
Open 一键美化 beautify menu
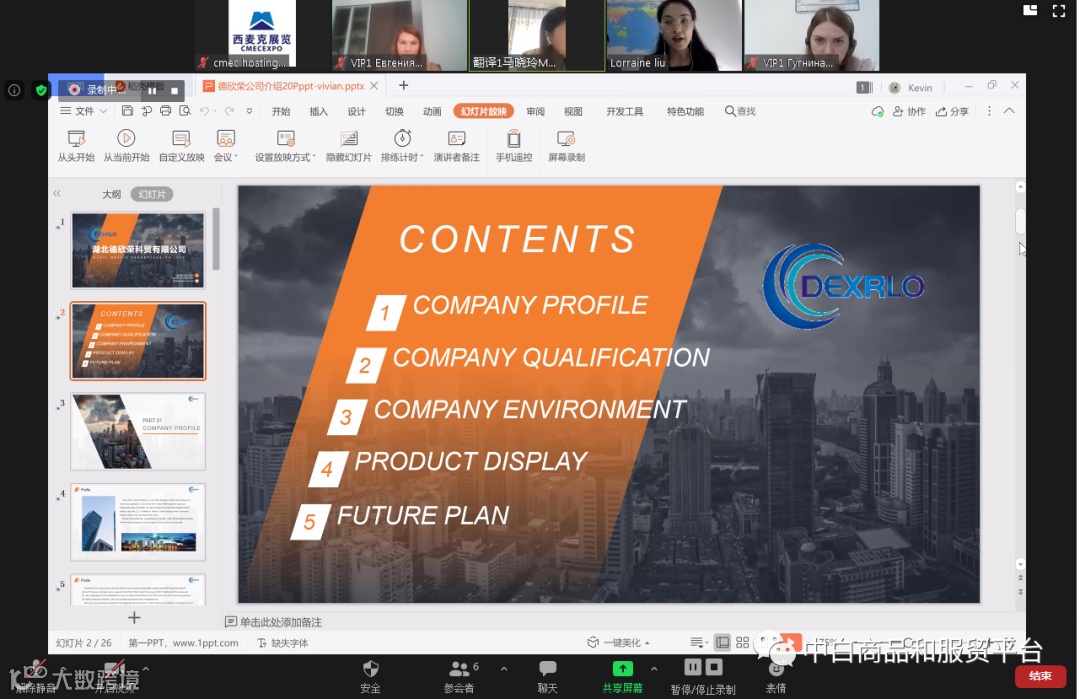(619, 643)
